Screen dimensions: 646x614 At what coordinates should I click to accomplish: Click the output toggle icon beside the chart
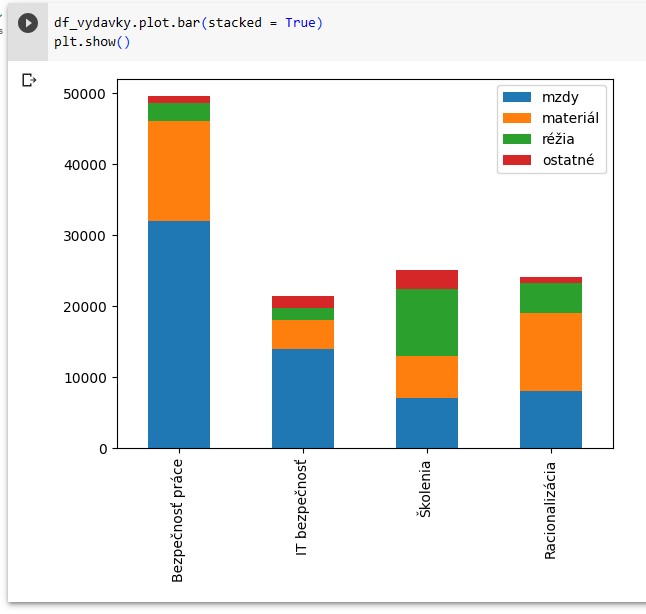[28, 80]
